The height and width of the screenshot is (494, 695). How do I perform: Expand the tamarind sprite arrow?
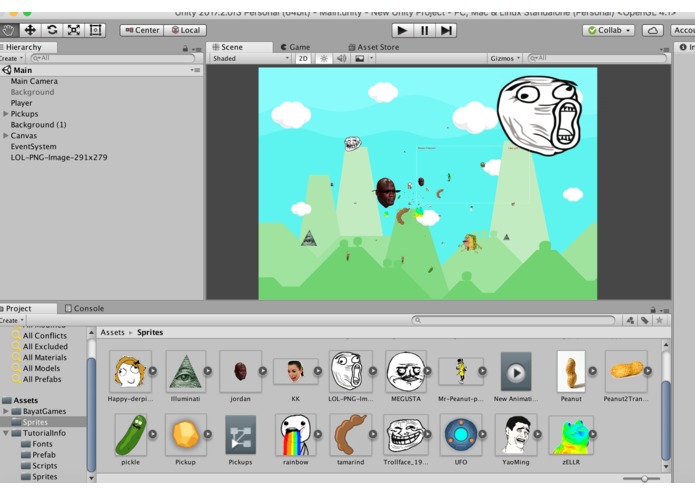point(373,434)
